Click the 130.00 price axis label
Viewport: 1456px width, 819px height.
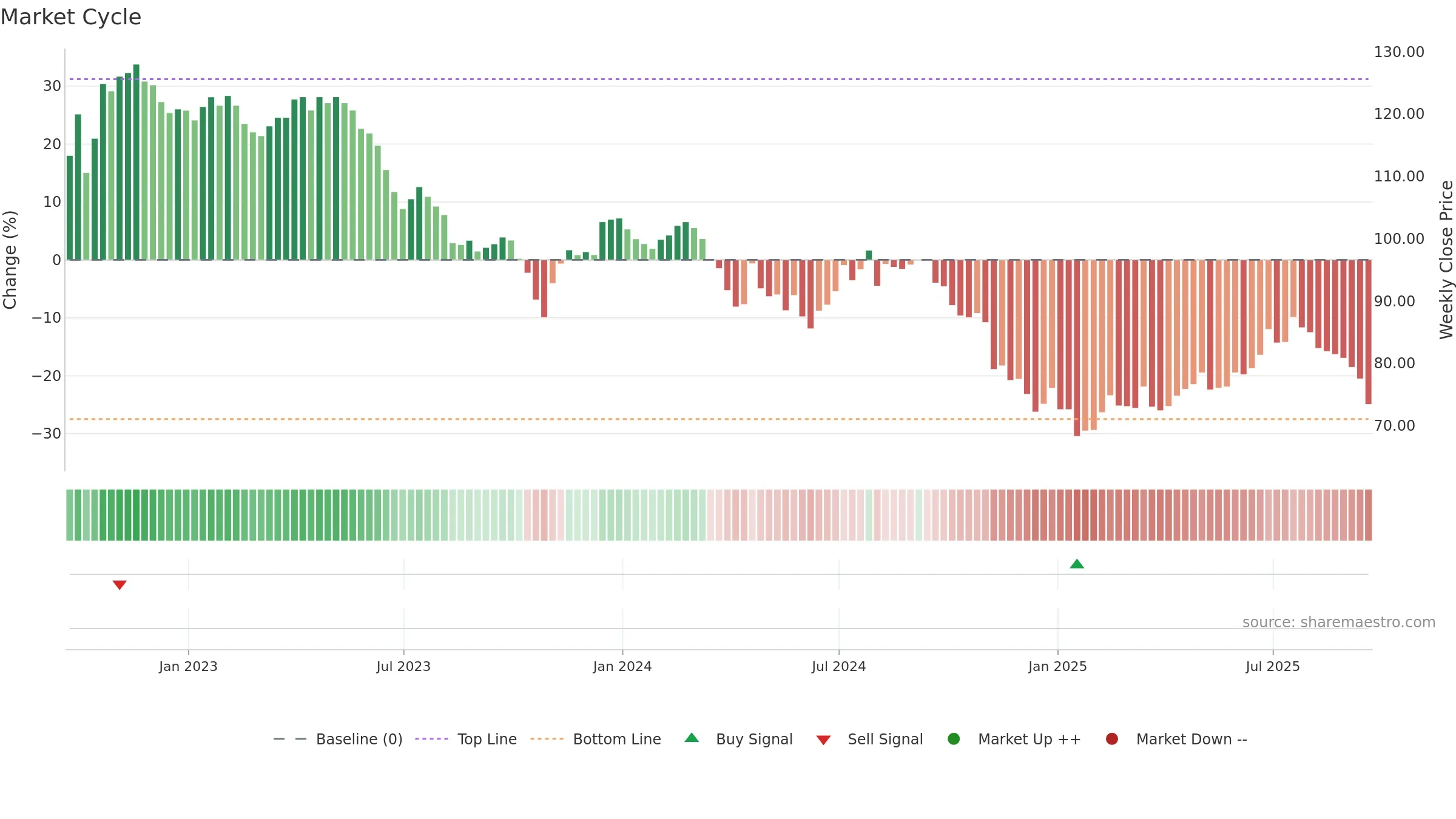point(1399,52)
